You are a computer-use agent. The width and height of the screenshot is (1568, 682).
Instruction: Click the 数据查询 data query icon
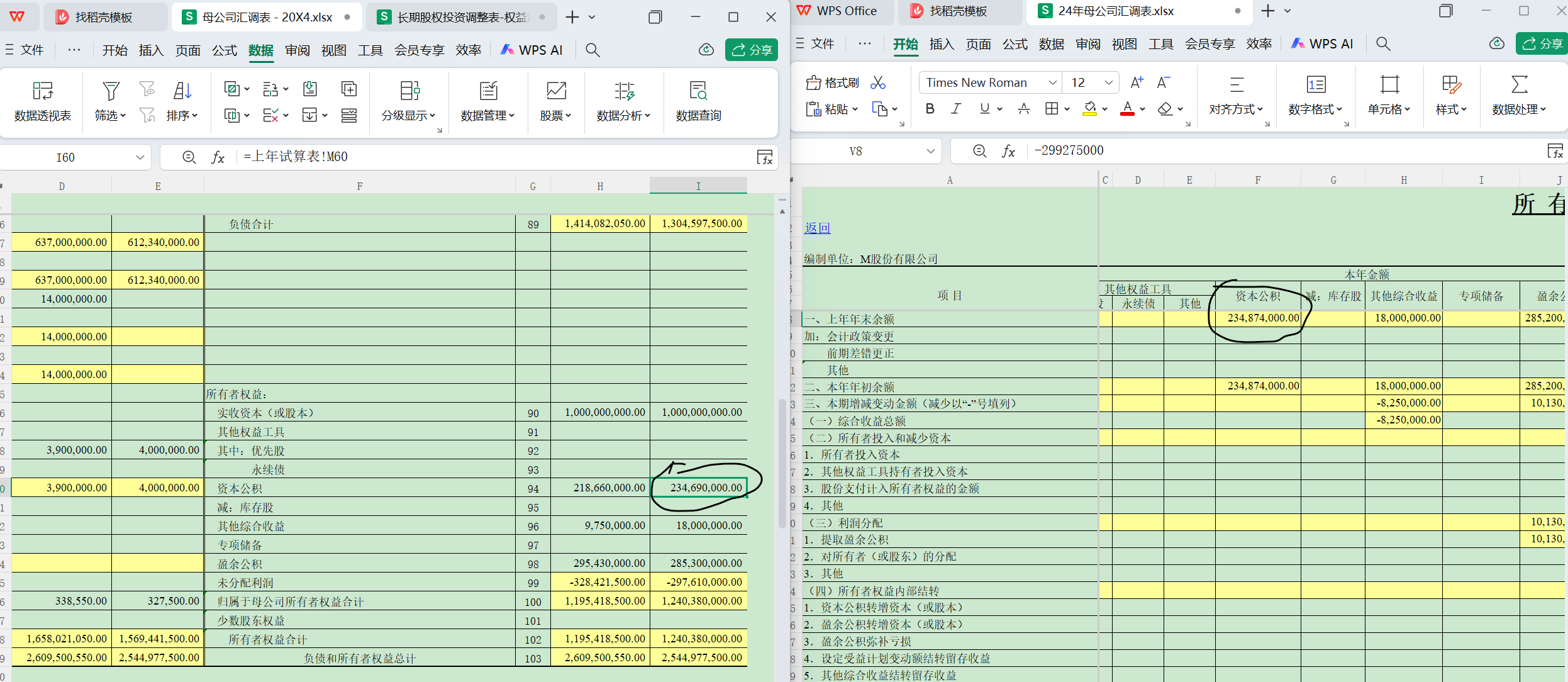(x=698, y=92)
